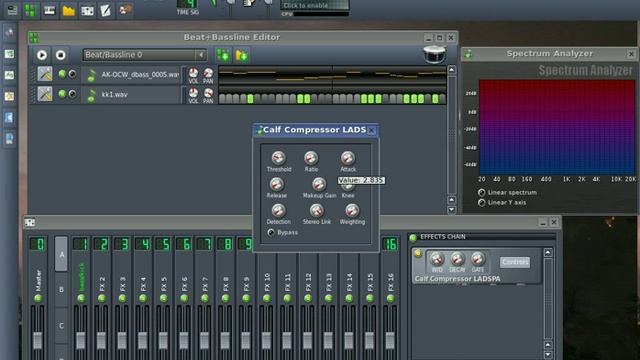Viewport: 640px width, 360px height.
Task: Click the Release knob in Calf Compressor
Action: [x=276, y=184]
